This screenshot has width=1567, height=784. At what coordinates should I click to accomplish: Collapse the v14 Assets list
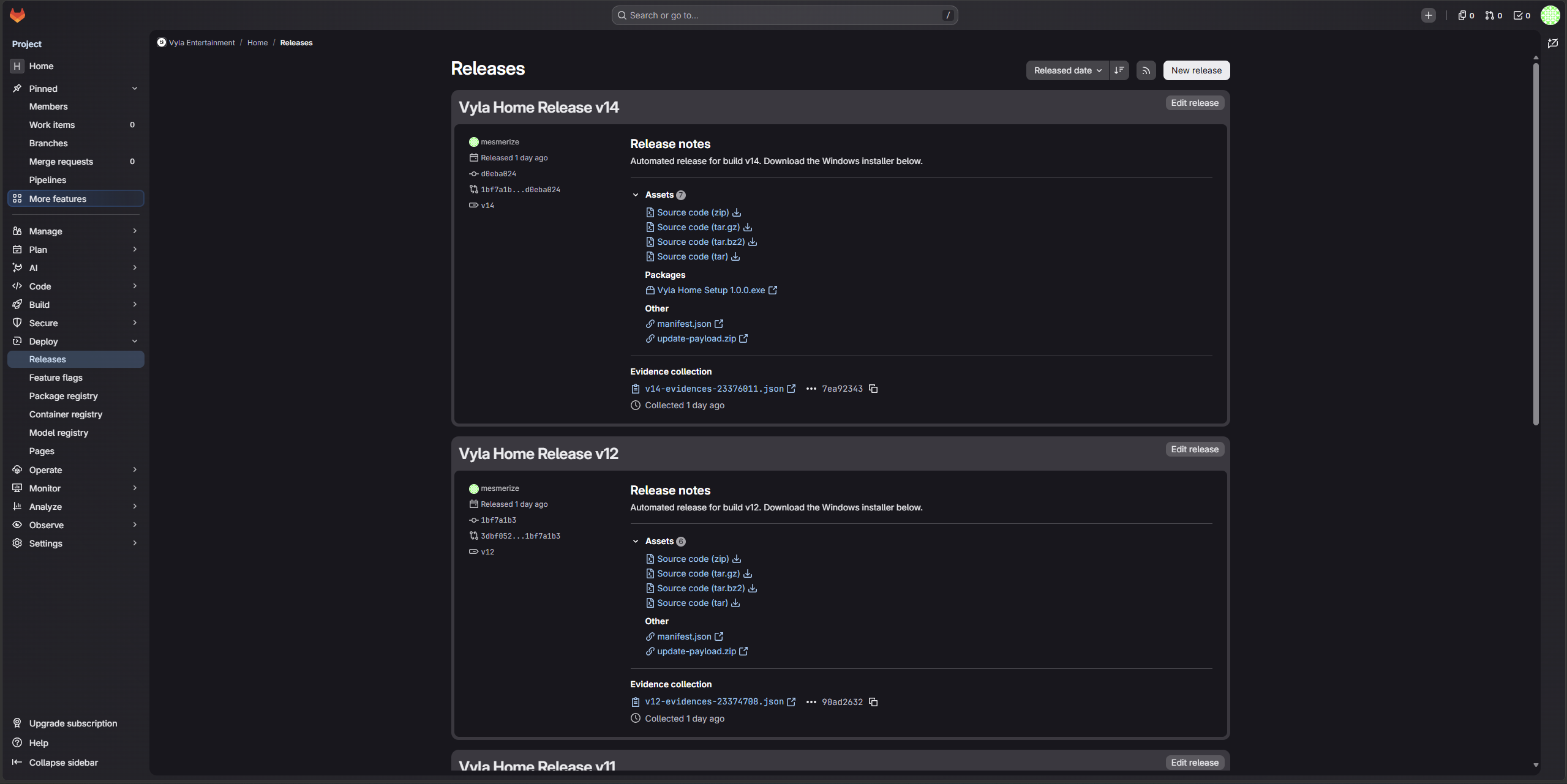tap(636, 195)
